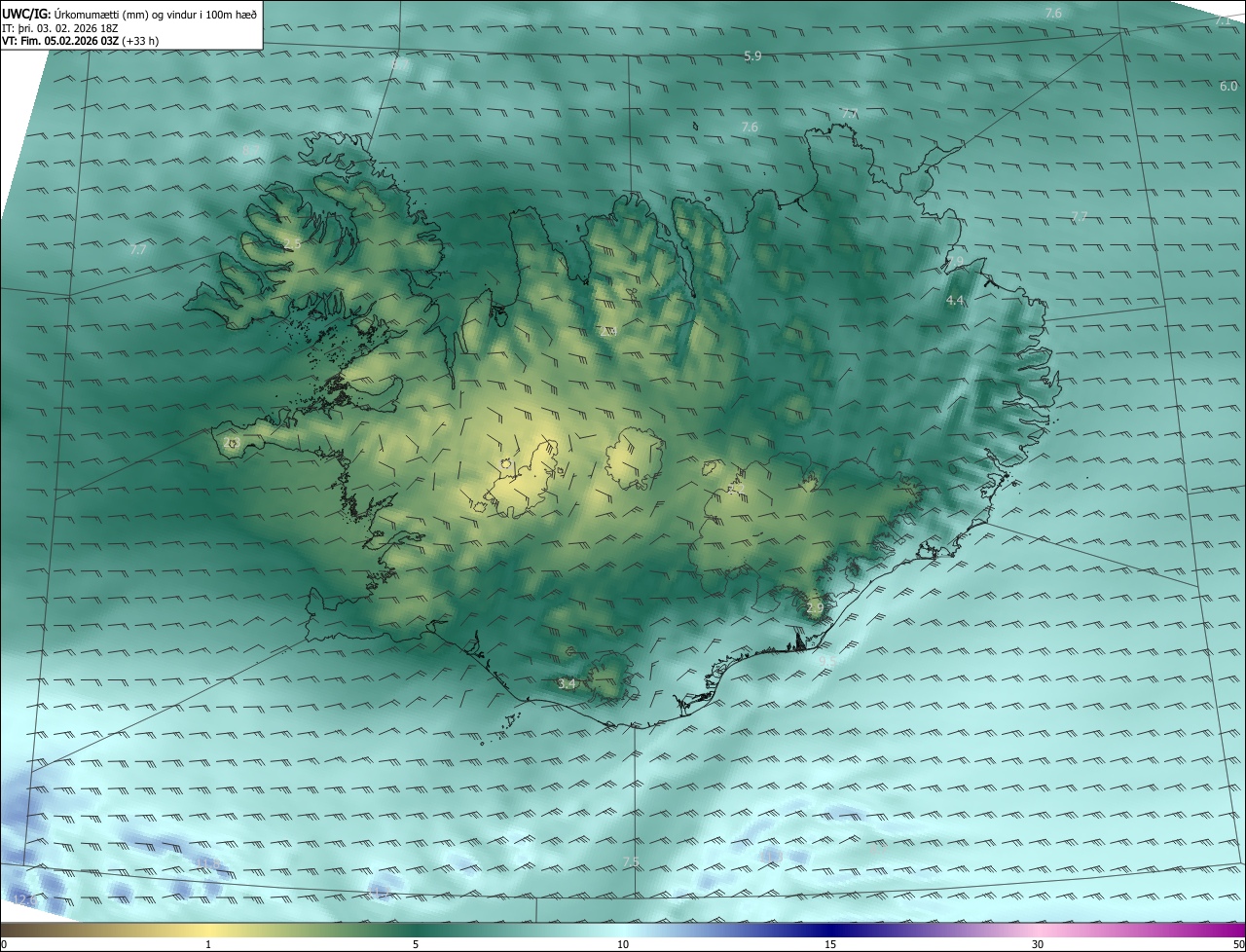Click the 2.5 value over the Westfjords
1246x952 pixels.
coord(292,243)
